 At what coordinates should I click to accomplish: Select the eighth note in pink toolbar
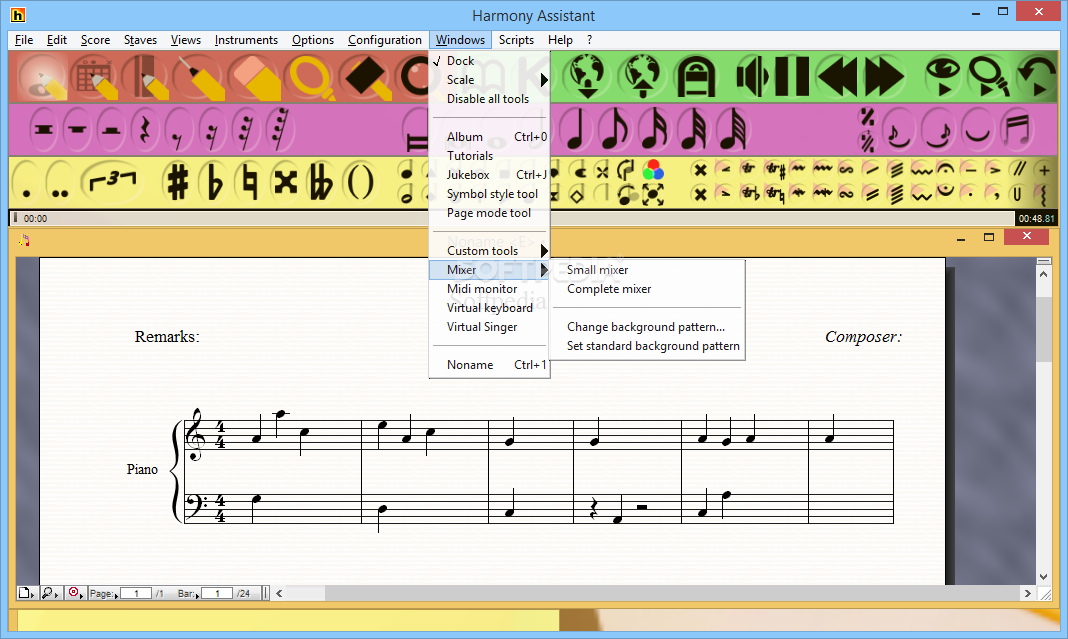pos(614,129)
